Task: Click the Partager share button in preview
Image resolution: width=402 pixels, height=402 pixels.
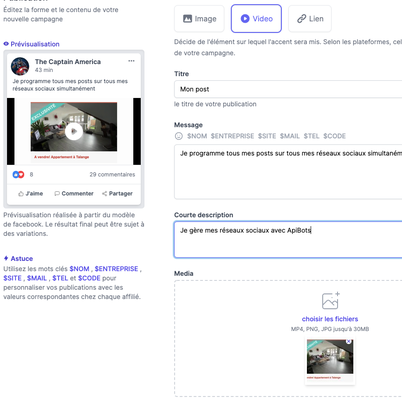Action: [117, 193]
